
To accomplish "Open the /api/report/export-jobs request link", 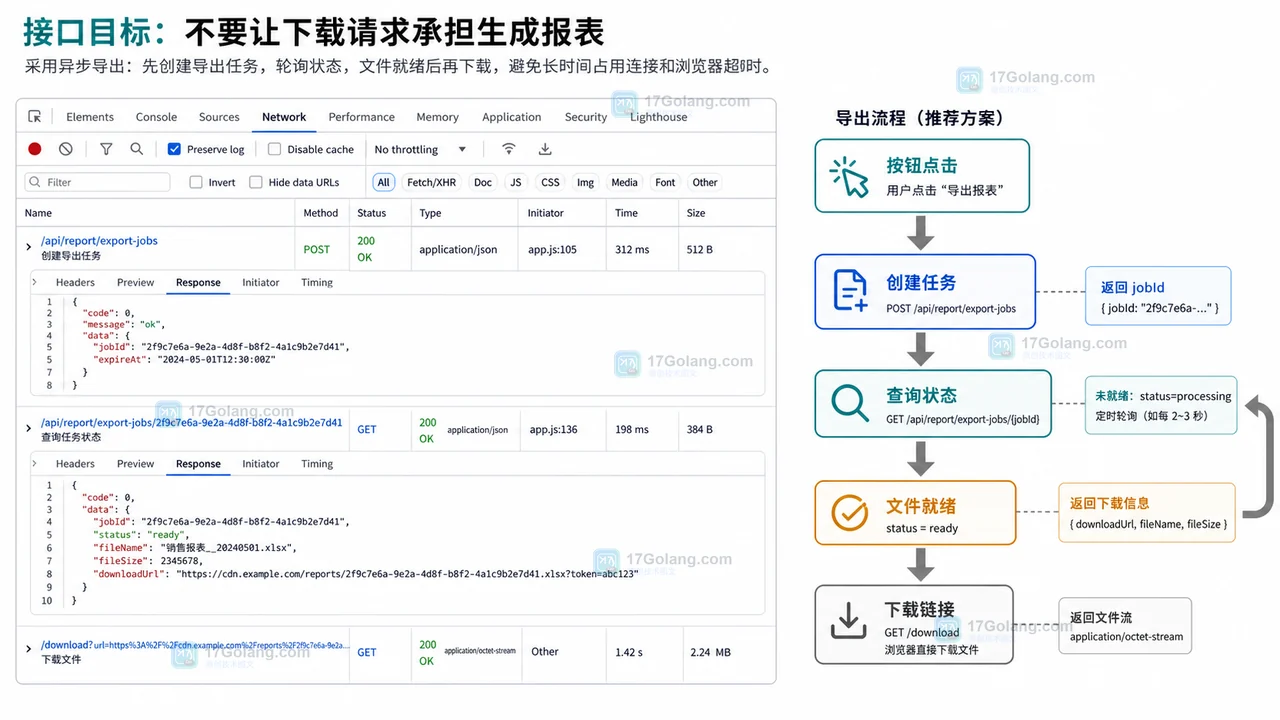I will pyautogui.click(x=99, y=241).
